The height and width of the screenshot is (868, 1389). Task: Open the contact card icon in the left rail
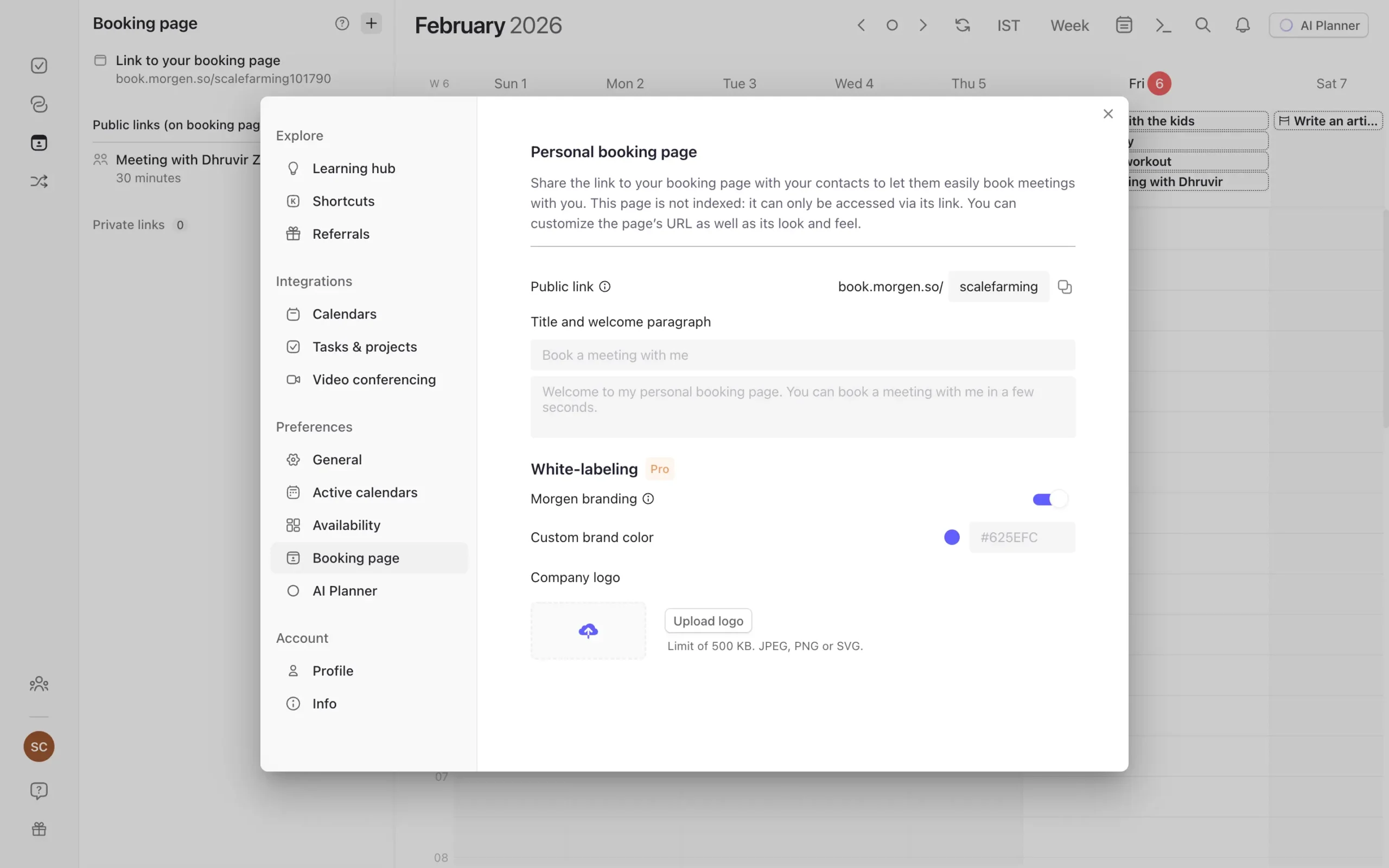click(39, 142)
